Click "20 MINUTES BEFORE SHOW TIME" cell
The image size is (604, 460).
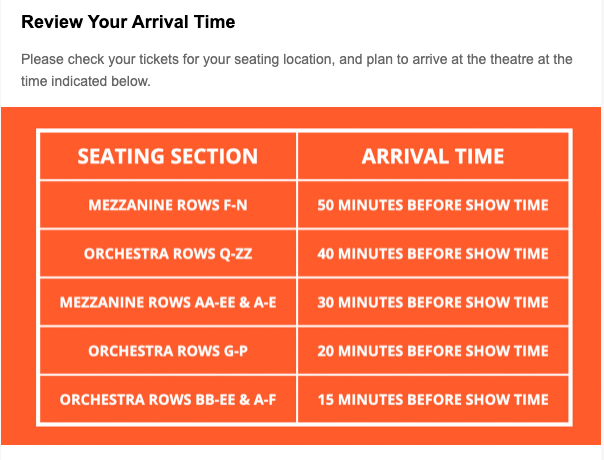point(433,351)
